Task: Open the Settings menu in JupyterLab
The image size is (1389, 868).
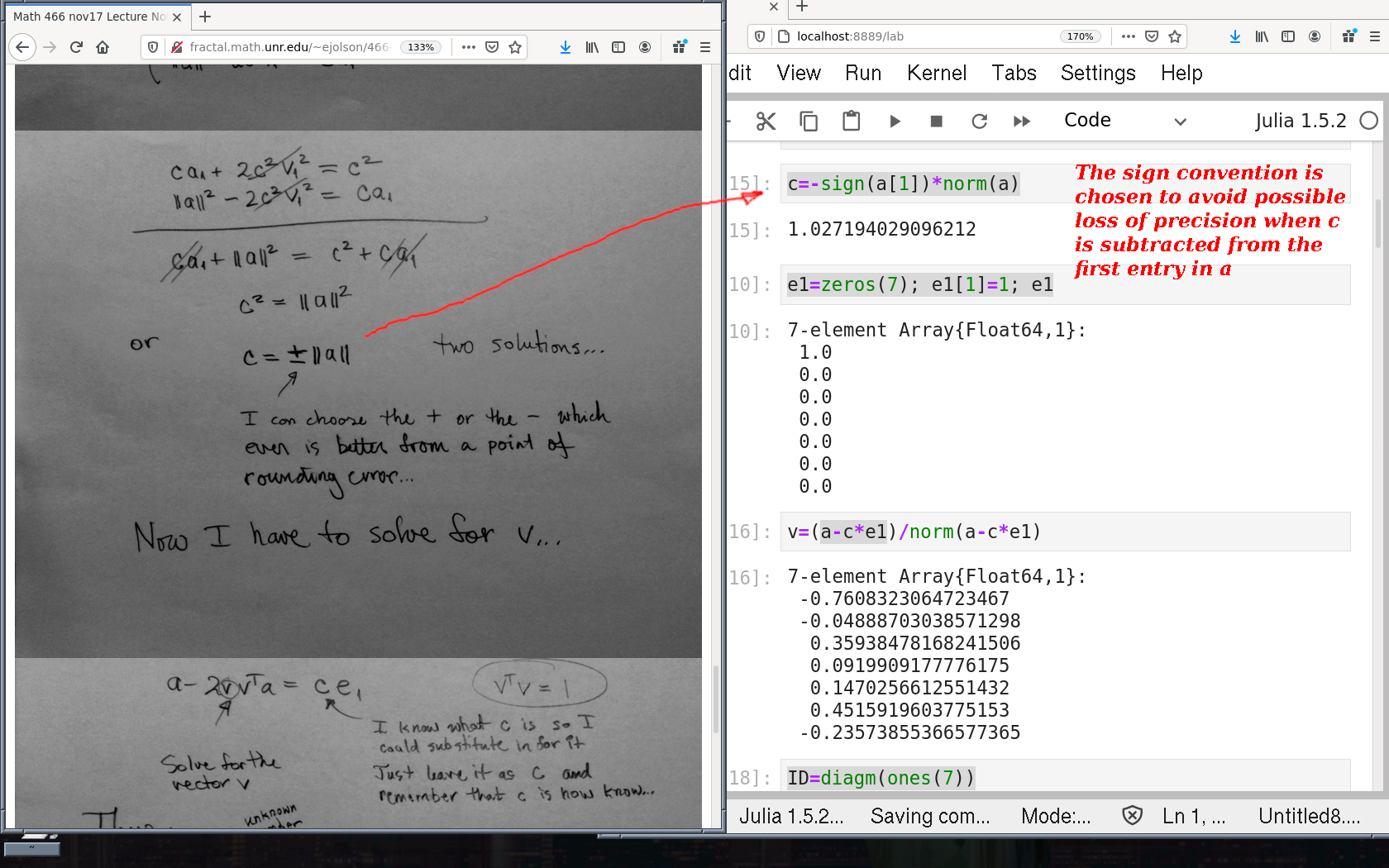Action: [1097, 73]
